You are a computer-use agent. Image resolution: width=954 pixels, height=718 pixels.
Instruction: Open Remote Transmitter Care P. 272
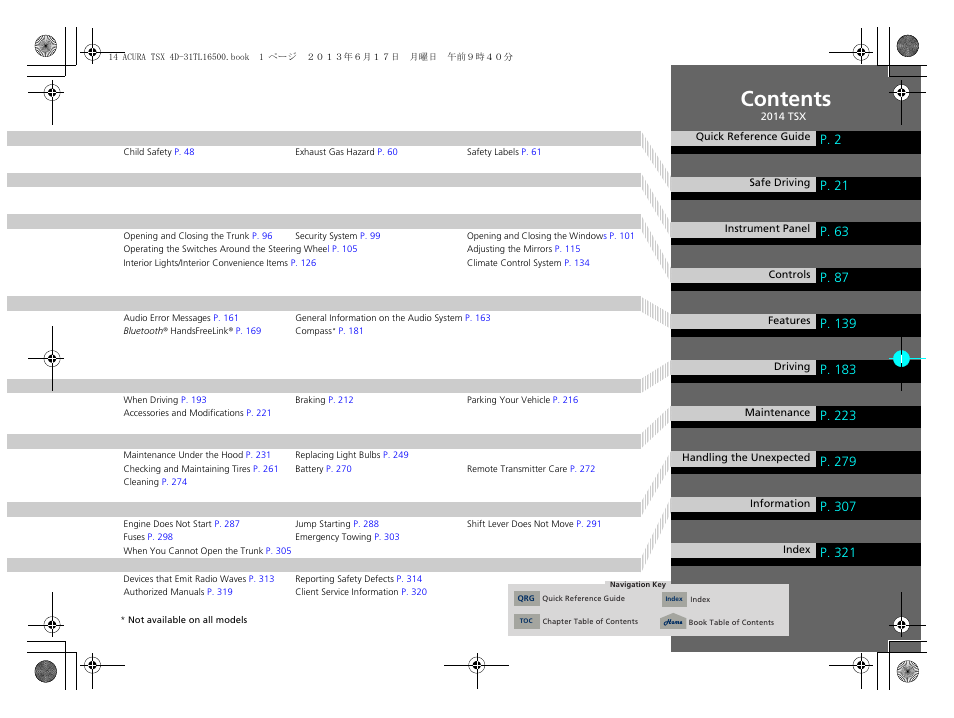[531, 469]
